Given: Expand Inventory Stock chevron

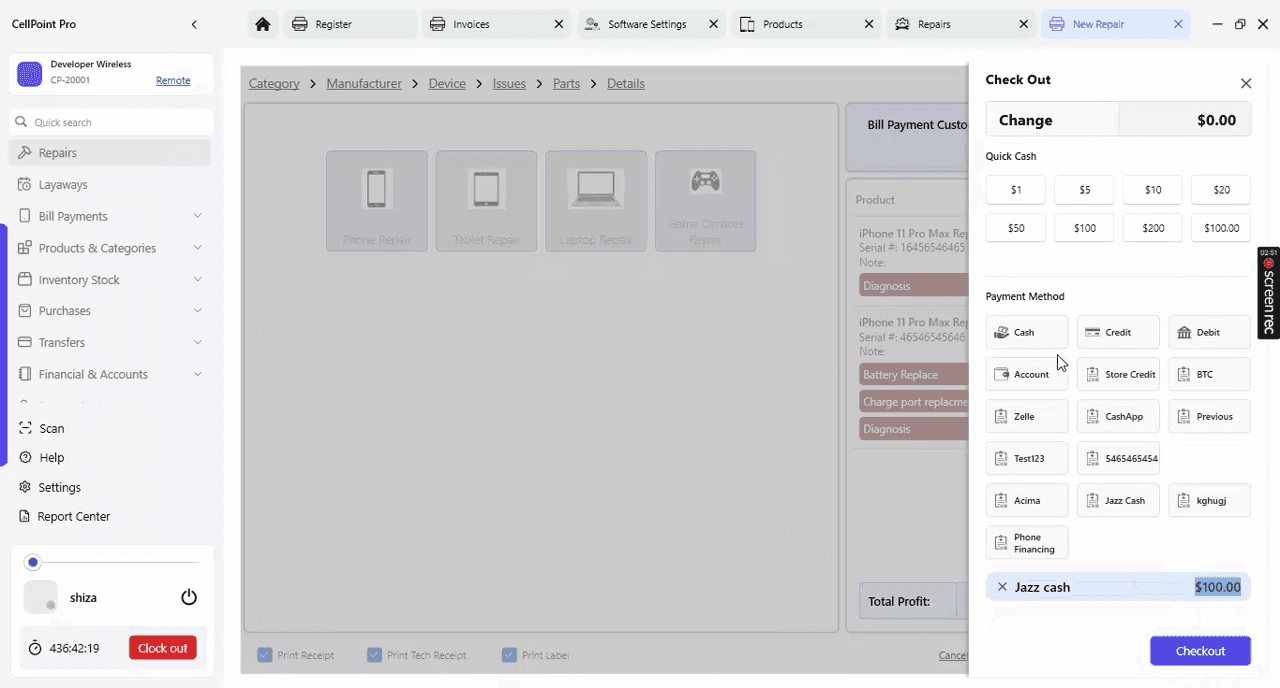Looking at the screenshot, I should click(x=197, y=280).
